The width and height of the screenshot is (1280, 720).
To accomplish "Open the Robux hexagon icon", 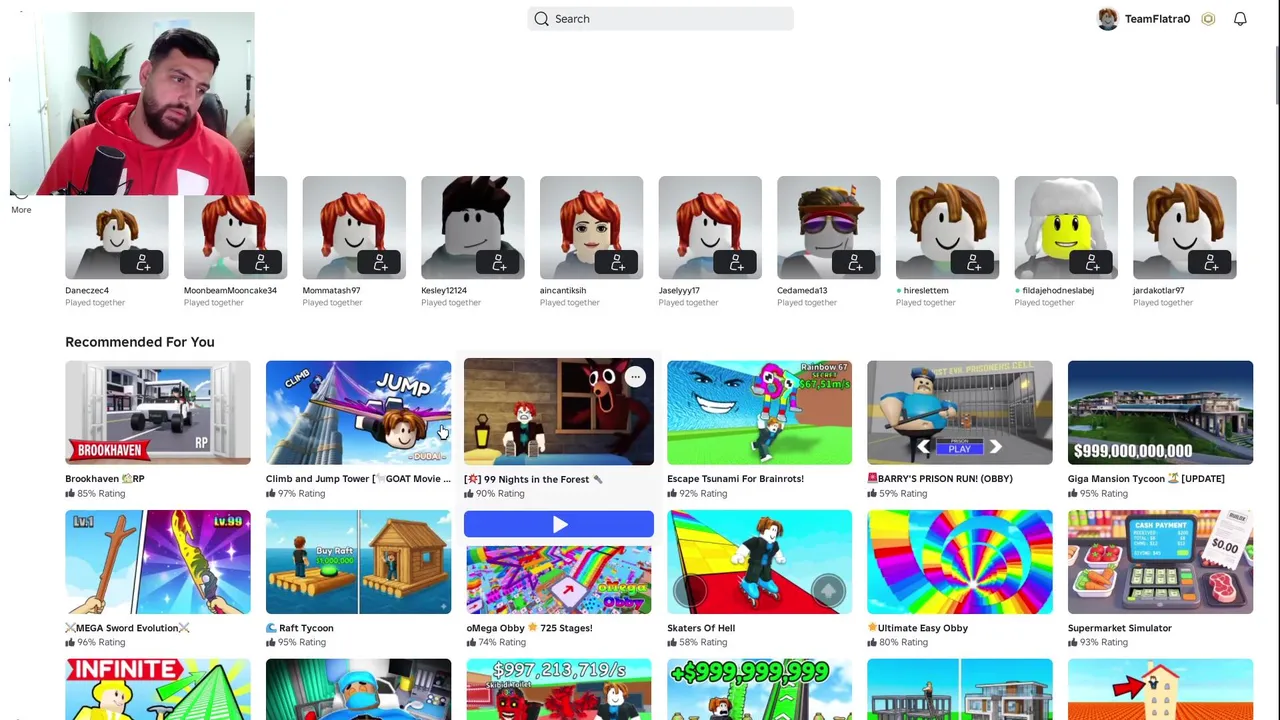I will (x=1208, y=19).
